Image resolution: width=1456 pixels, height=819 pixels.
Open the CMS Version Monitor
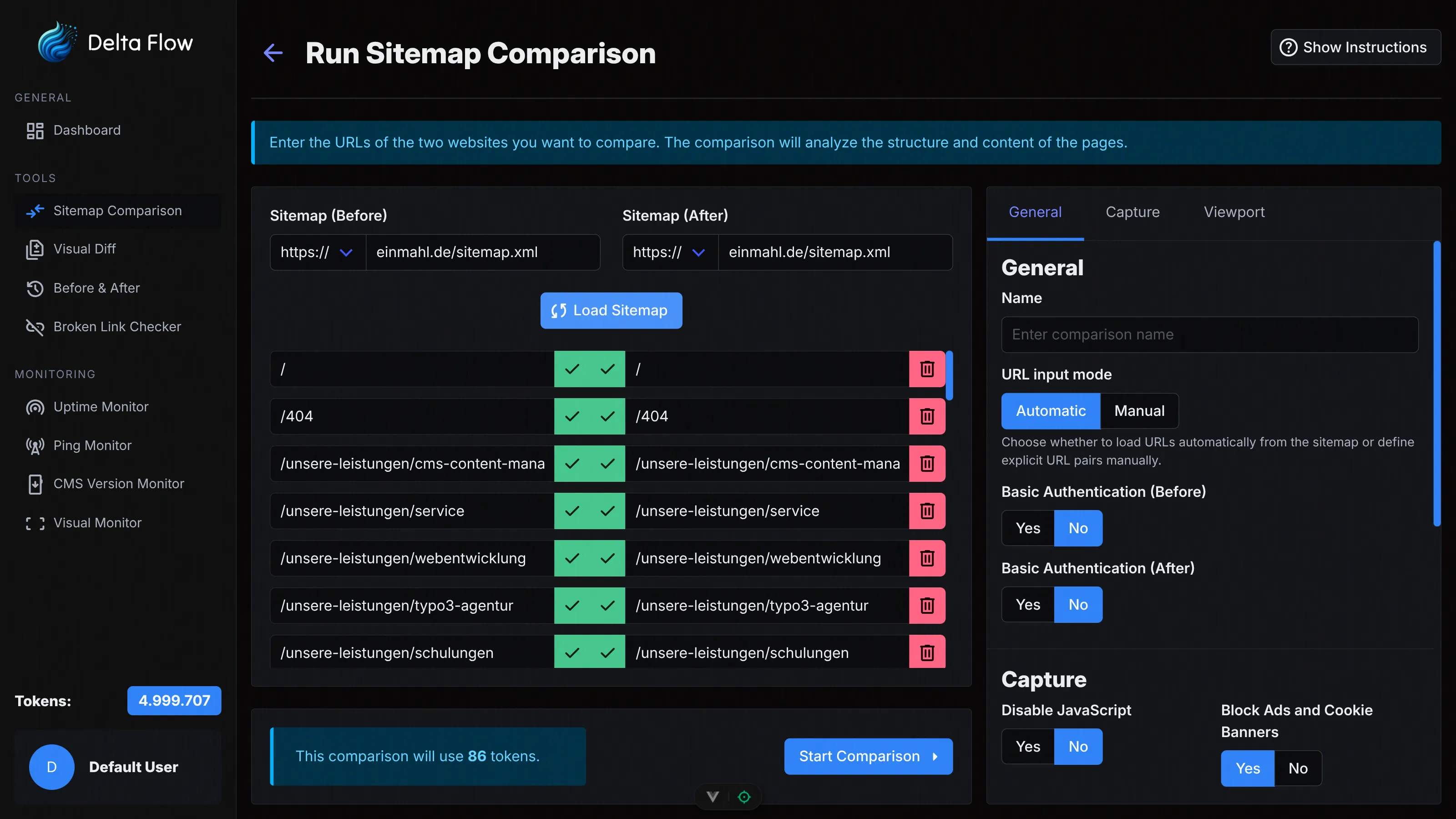(119, 484)
